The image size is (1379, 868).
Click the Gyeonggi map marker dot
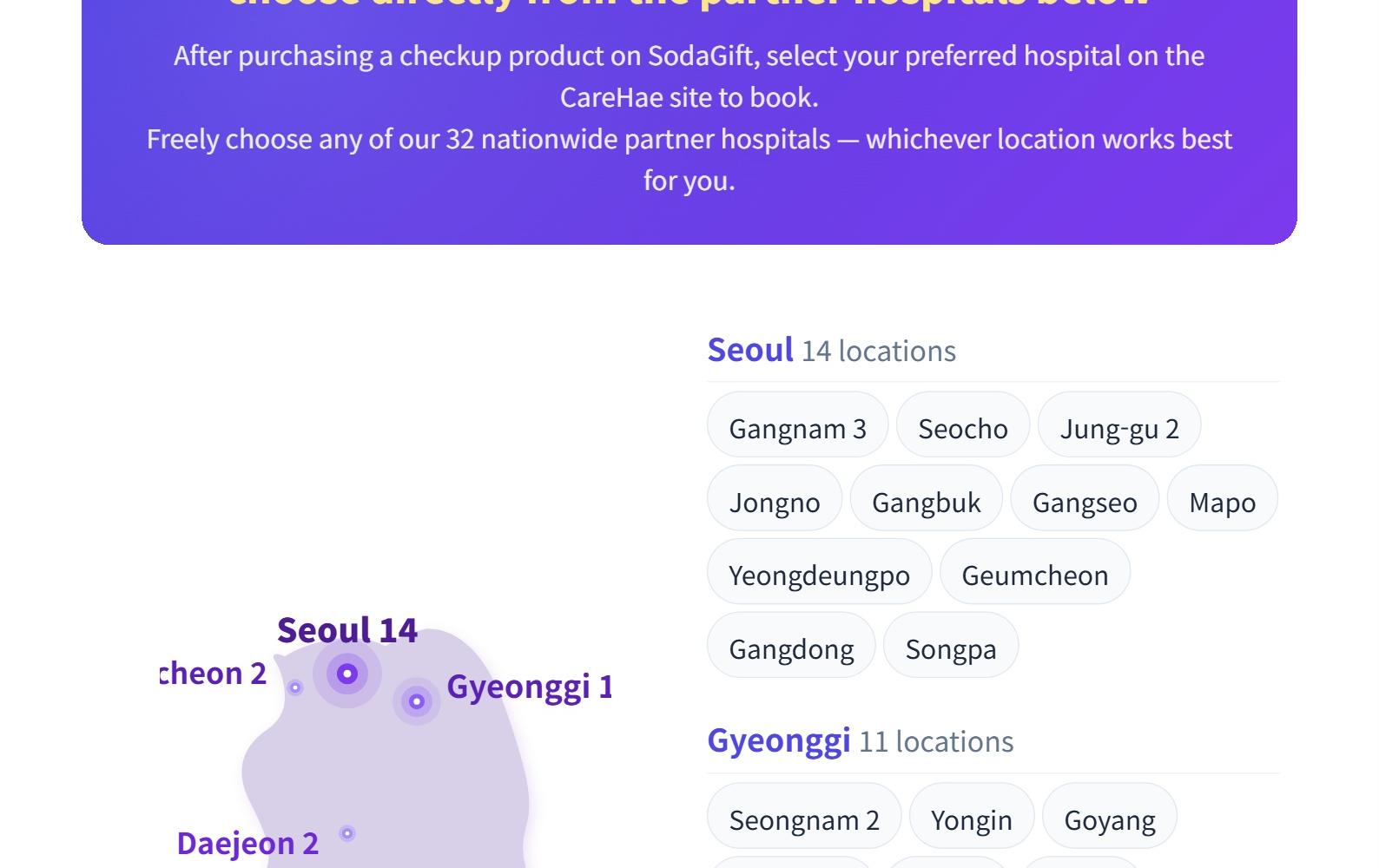point(417,701)
